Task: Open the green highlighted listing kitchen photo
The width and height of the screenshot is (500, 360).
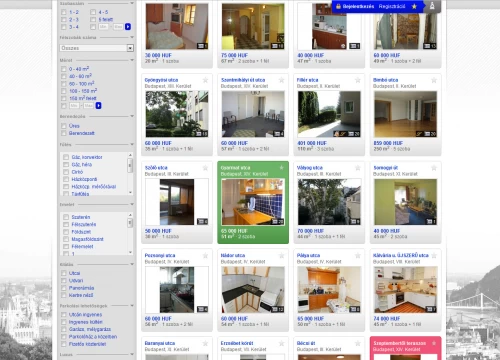Action: tap(253, 202)
